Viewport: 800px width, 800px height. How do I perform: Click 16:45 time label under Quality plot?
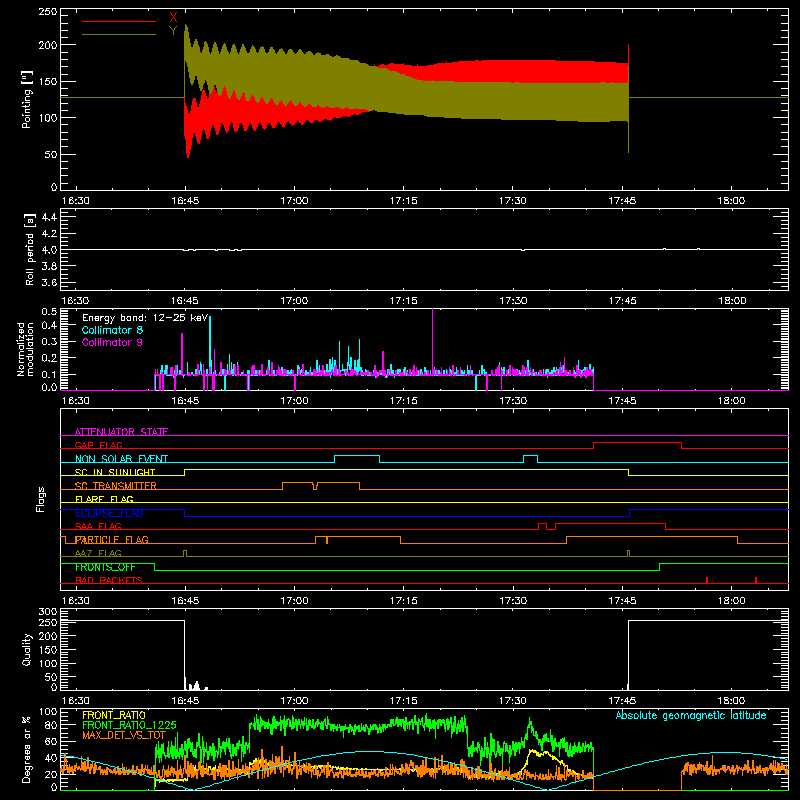[185, 701]
